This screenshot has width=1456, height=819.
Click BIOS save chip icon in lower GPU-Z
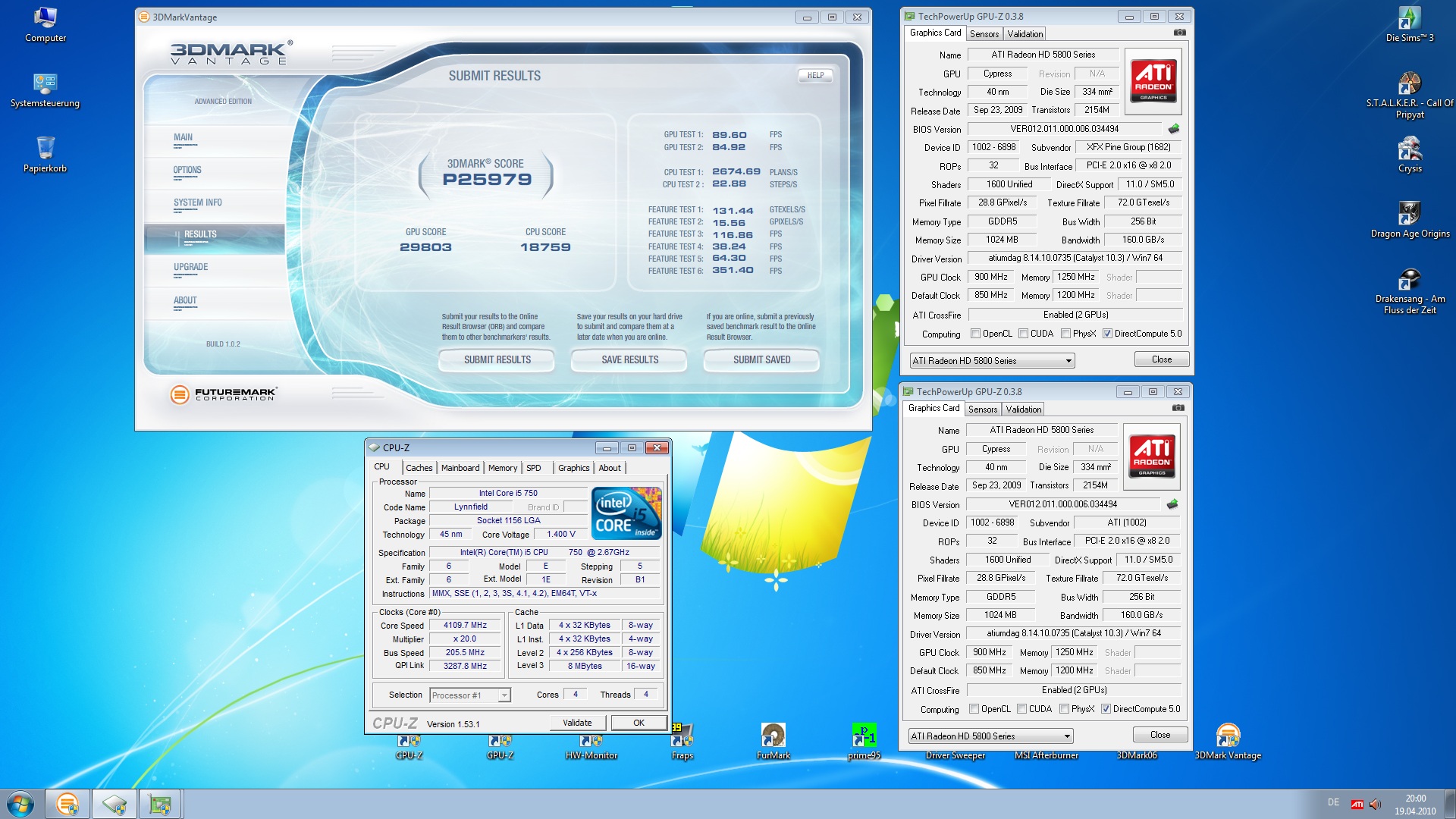[x=1172, y=504]
